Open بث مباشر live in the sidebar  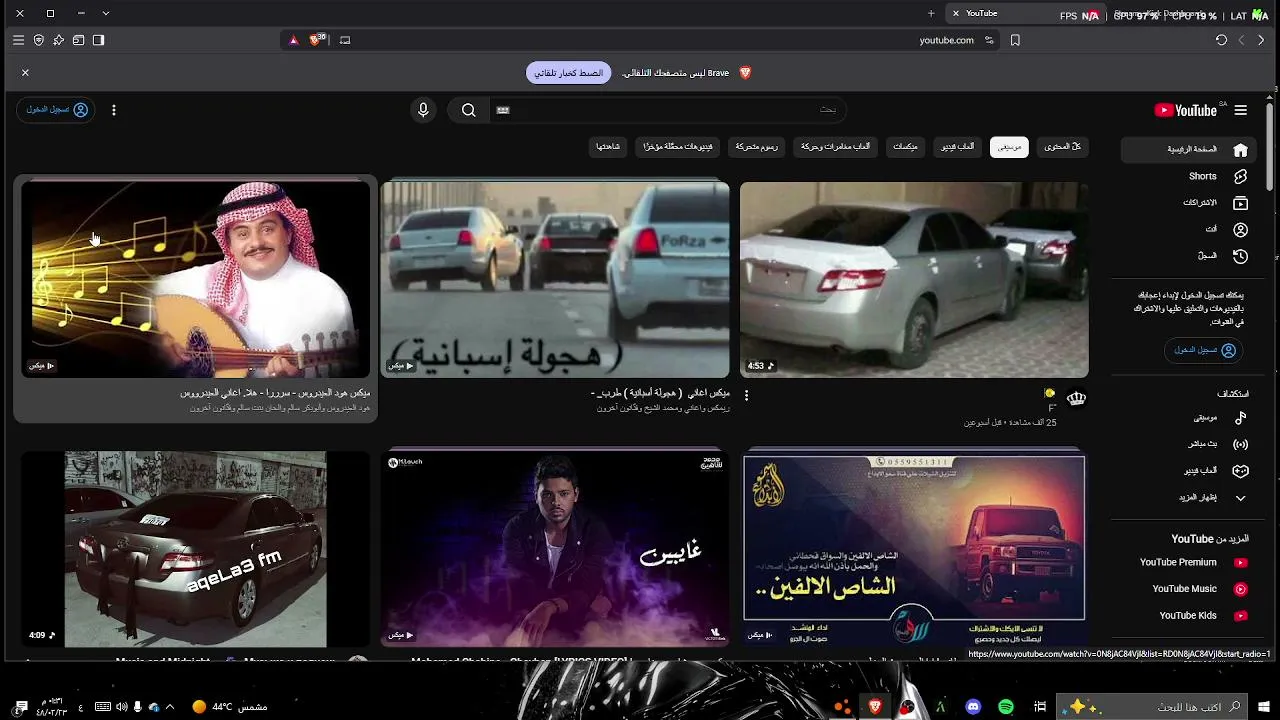(1188, 444)
